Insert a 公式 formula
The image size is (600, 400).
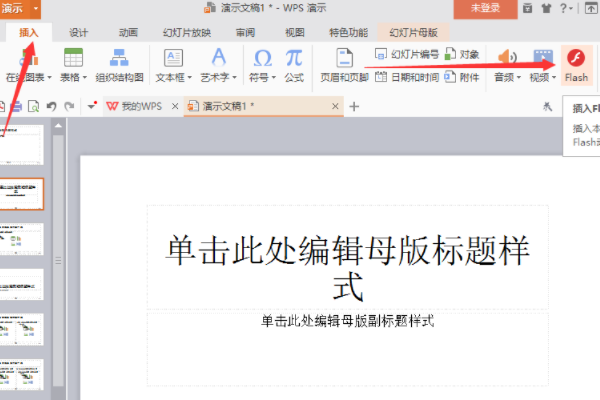pos(294,65)
